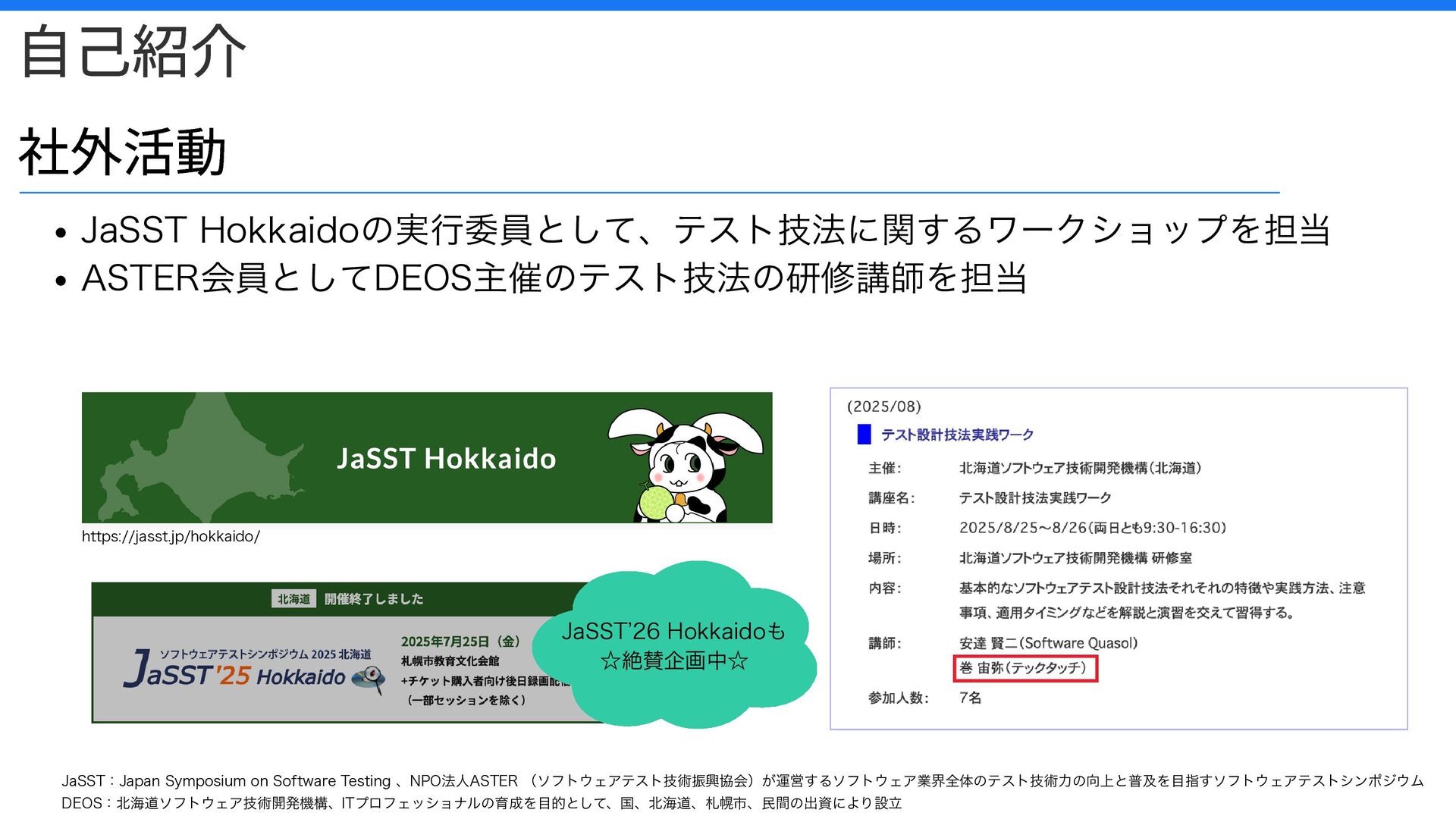The width and height of the screenshot is (1456, 819).
Task: Click the 社外活動 section heading
Action: [123, 152]
